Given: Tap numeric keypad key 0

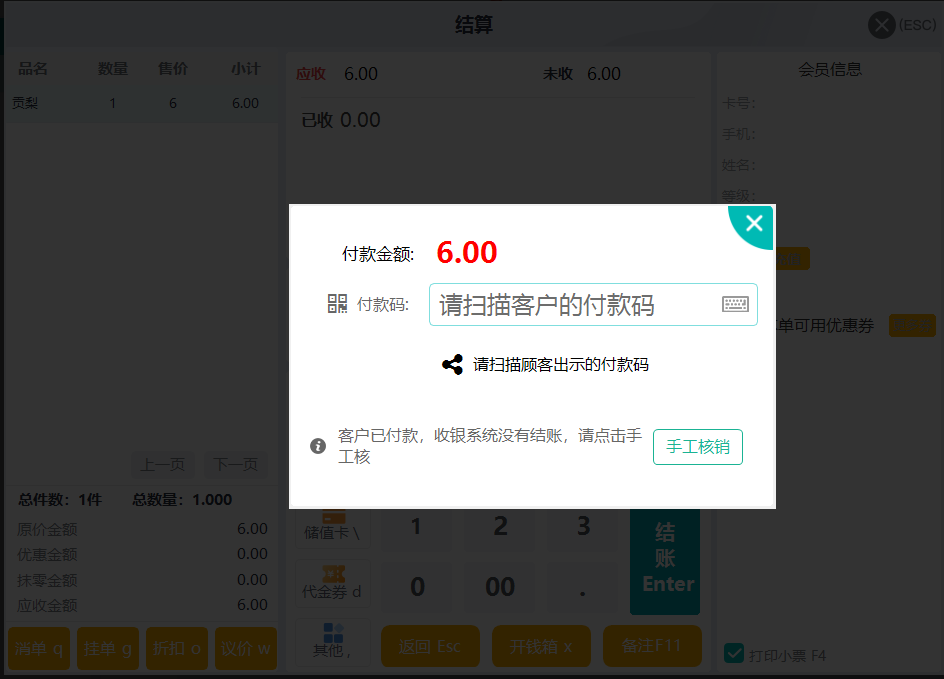Looking at the screenshot, I should coord(417,586).
